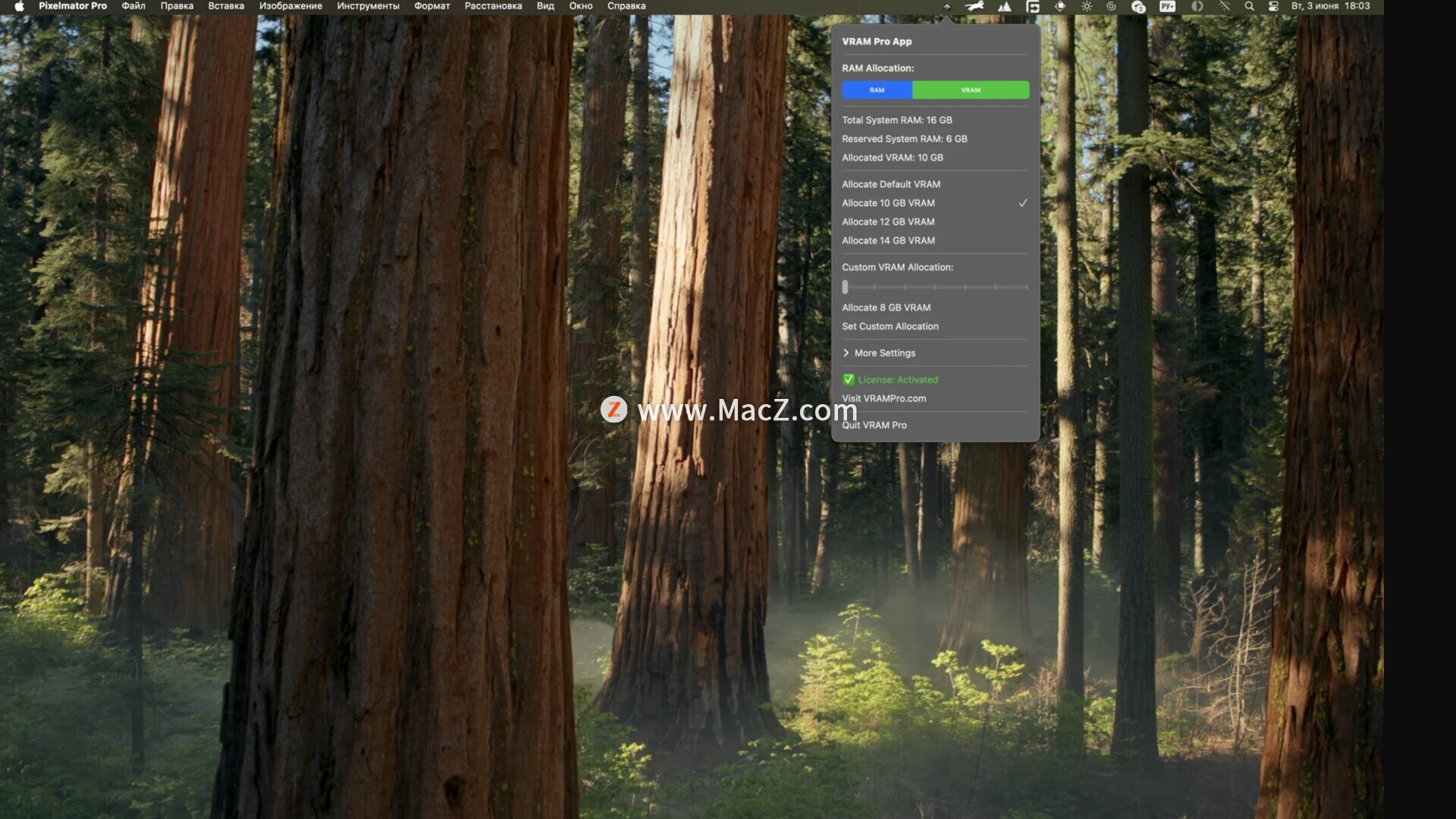Open the Справка menu
The width and height of the screenshot is (1456, 819).
click(626, 6)
